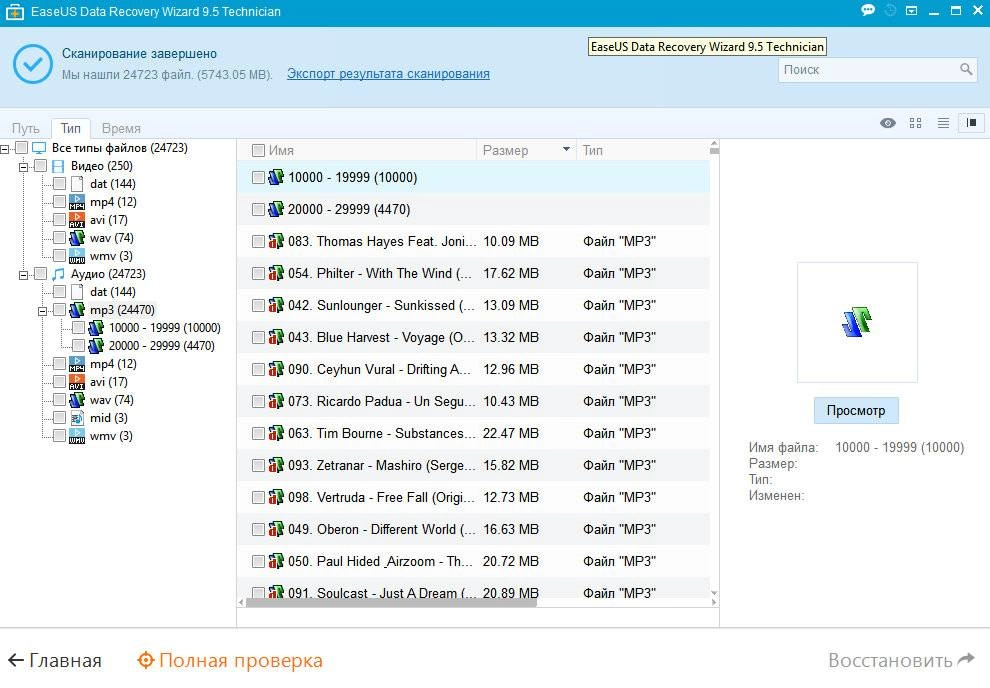Click the Полная проверка target icon
990x688 pixels.
pyautogui.click(x=146, y=660)
